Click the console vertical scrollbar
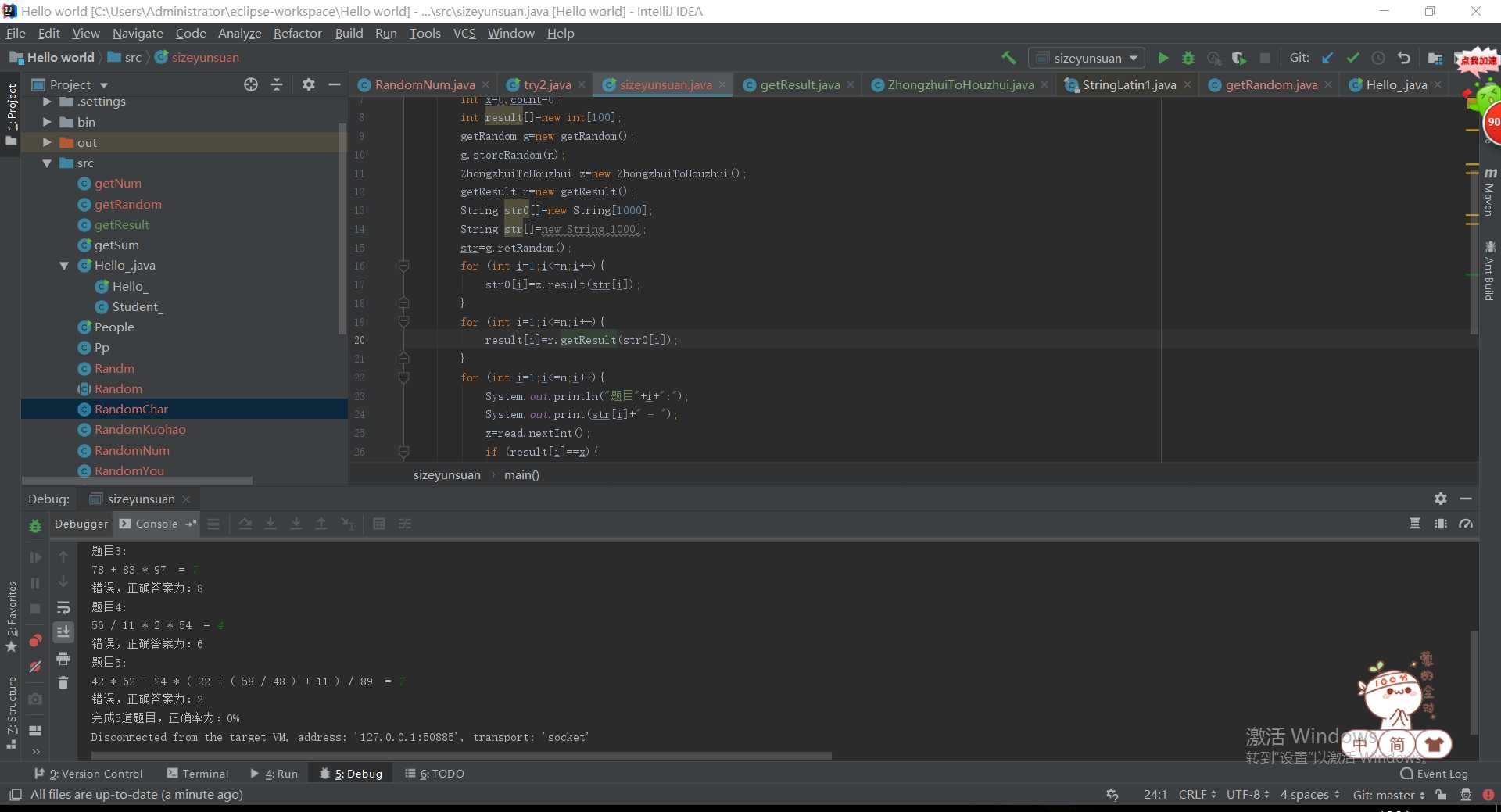 1474,682
